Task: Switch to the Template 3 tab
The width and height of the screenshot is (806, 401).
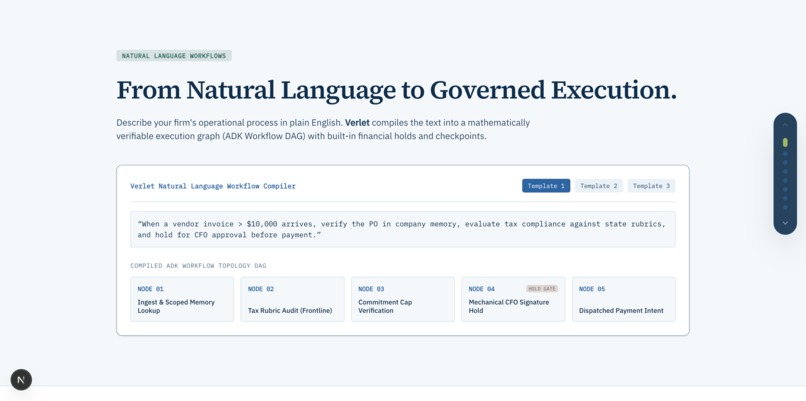Action: coord(651,186)
